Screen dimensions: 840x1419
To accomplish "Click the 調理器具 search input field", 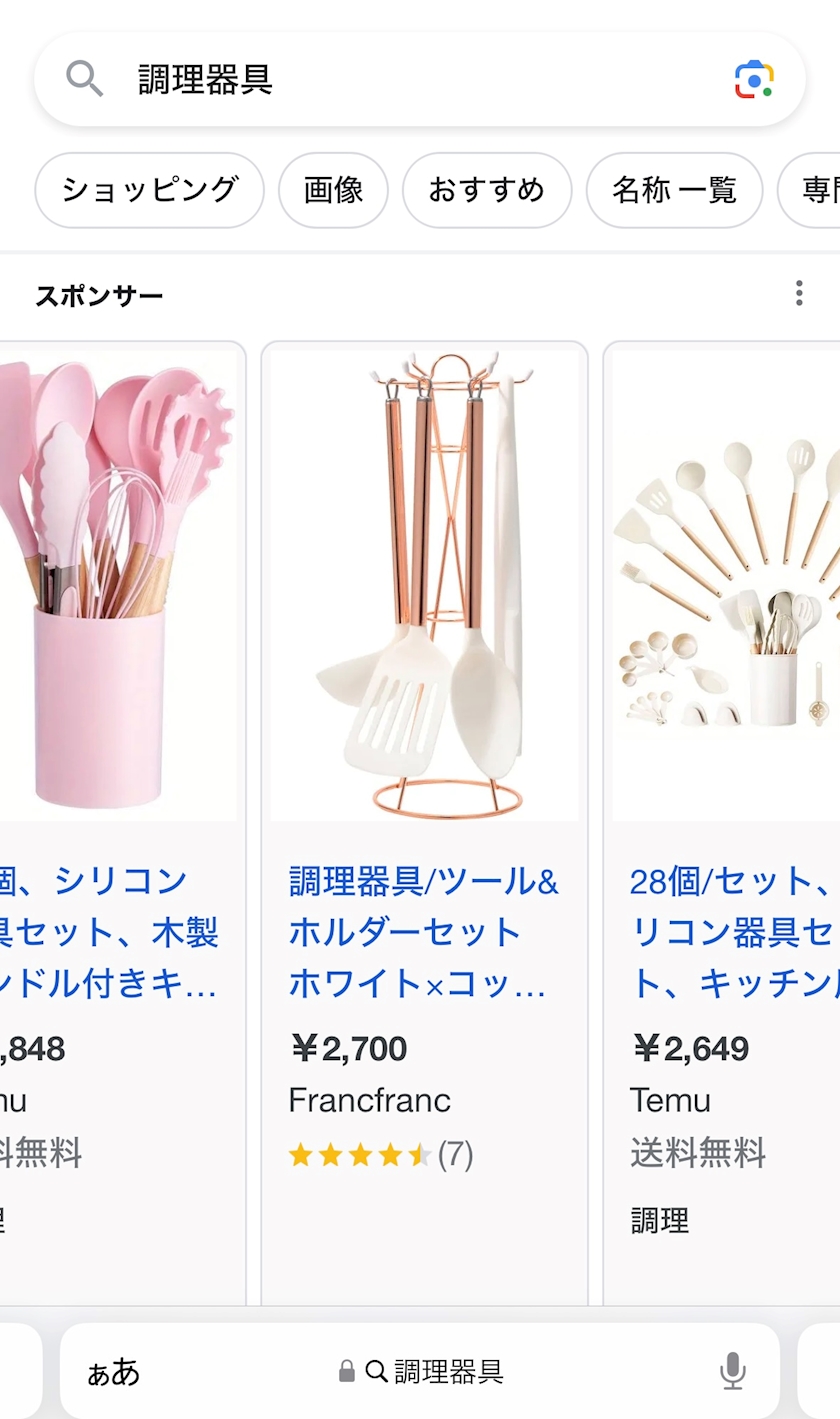I will point(420,79).
